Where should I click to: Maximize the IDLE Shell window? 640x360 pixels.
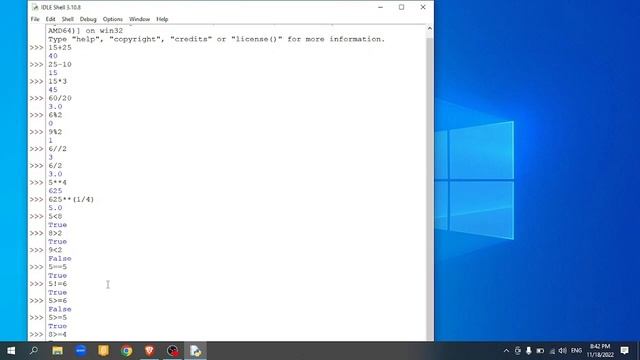(402, 7)
